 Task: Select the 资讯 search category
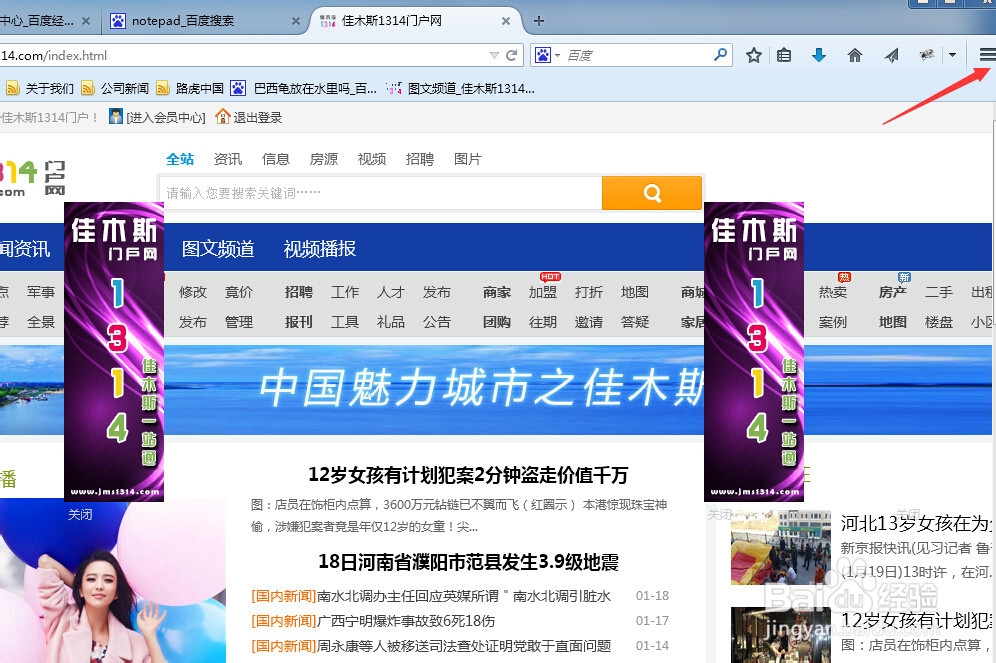pyautogui.click(x=227, y=159)
